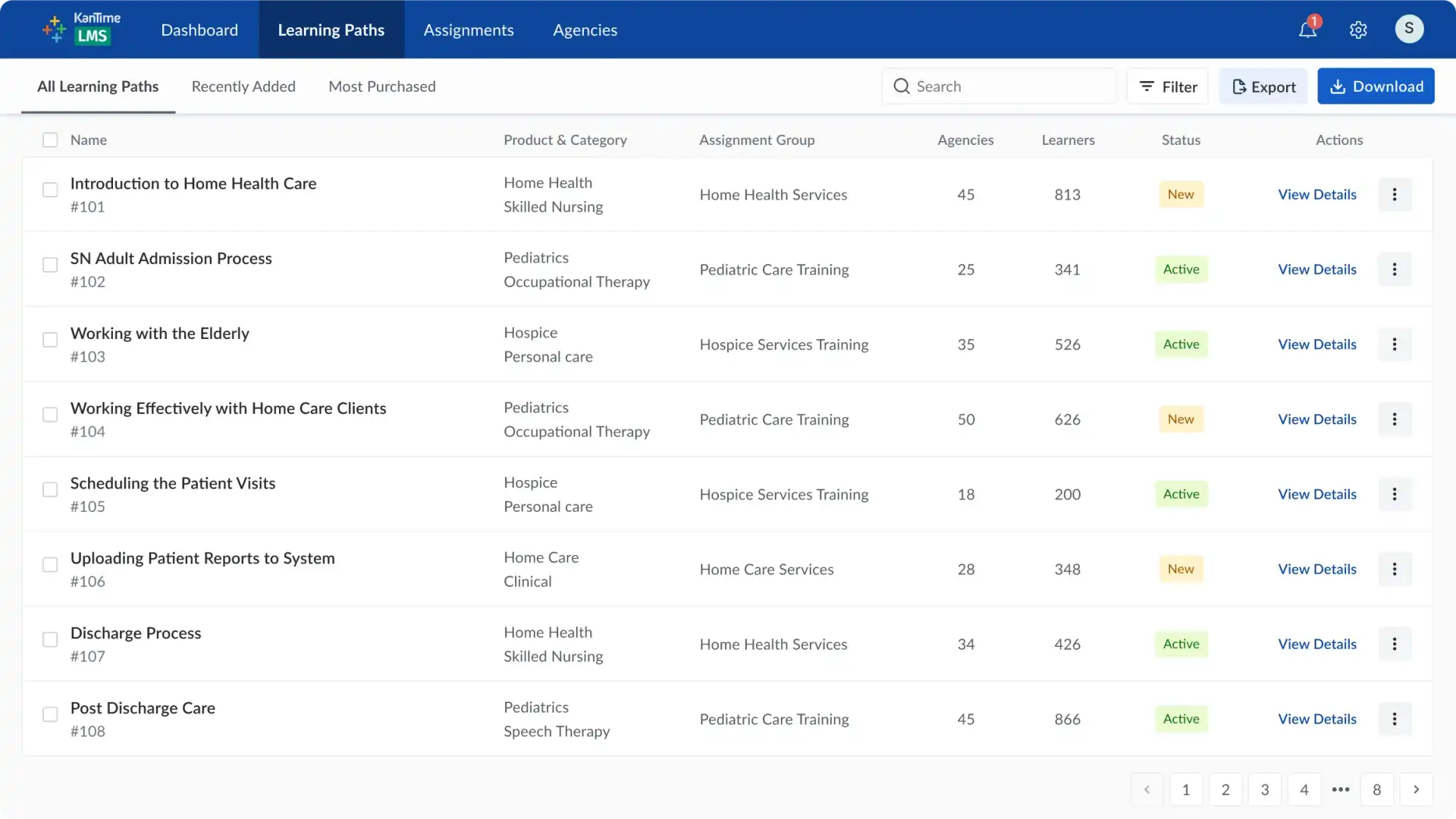Click the Name column header
1456x819 pixels.
pos(89,140)
